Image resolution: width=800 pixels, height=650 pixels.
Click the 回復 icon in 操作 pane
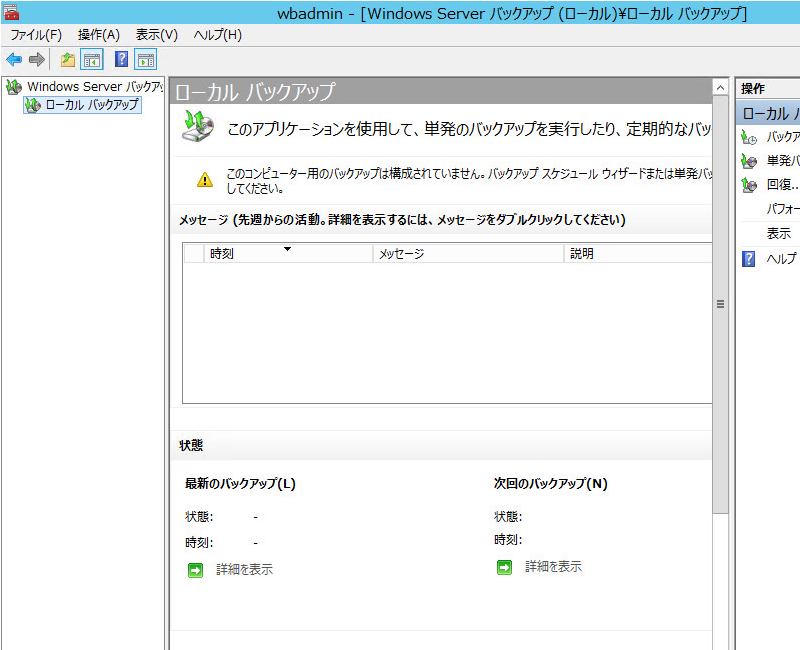coord(748,185)
